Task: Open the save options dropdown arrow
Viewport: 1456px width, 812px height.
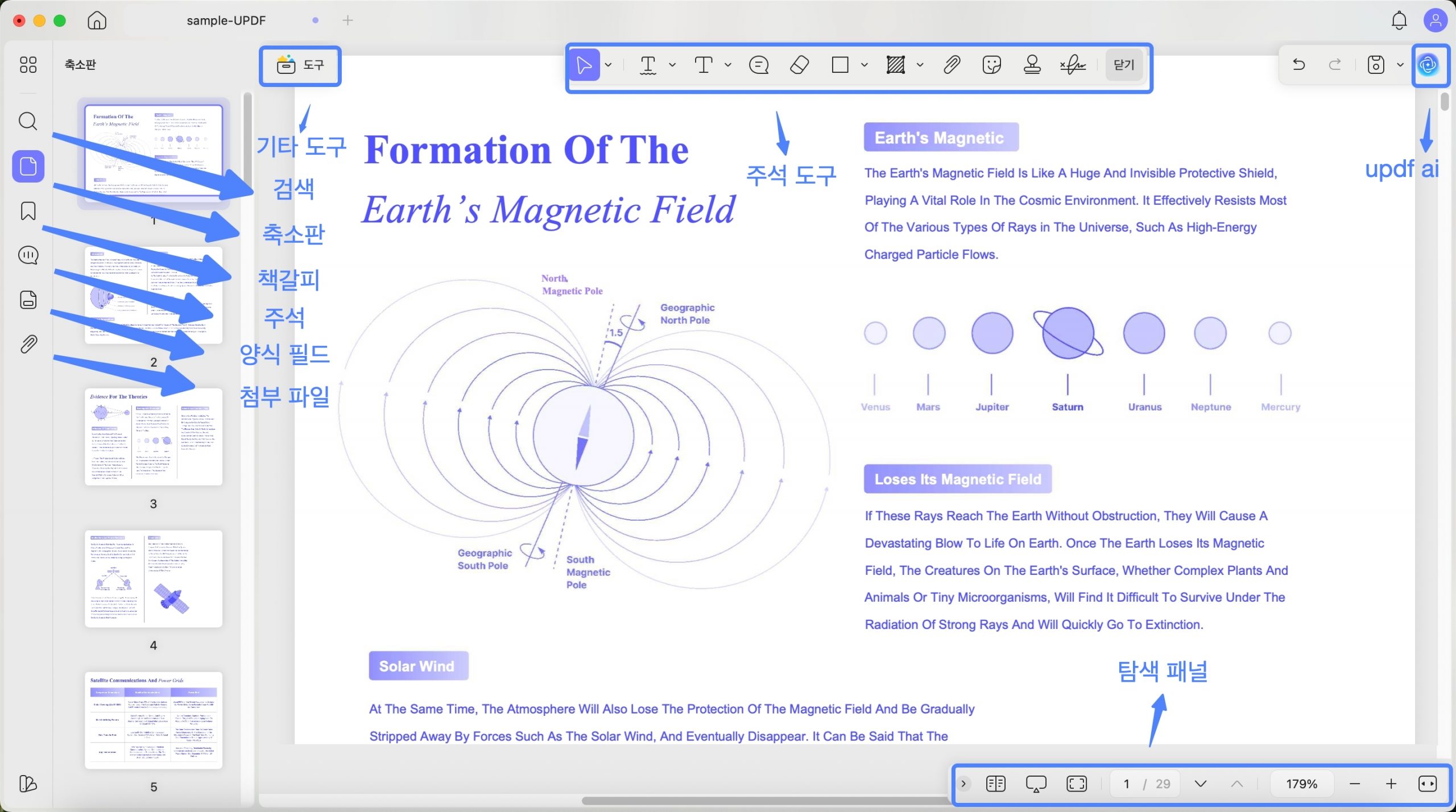Action: click(1400, 65)
